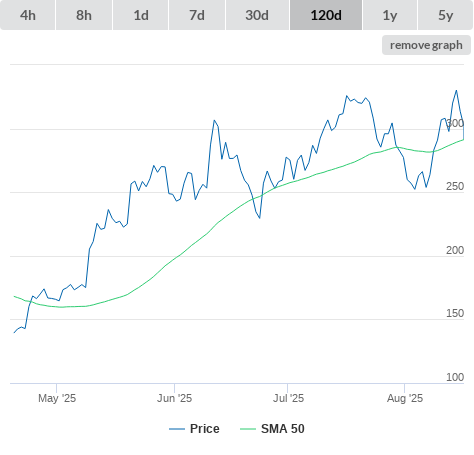This screenshot has height=455, width=474.
Task: Click the Aug '25 axis label
Action: [405, 398]
